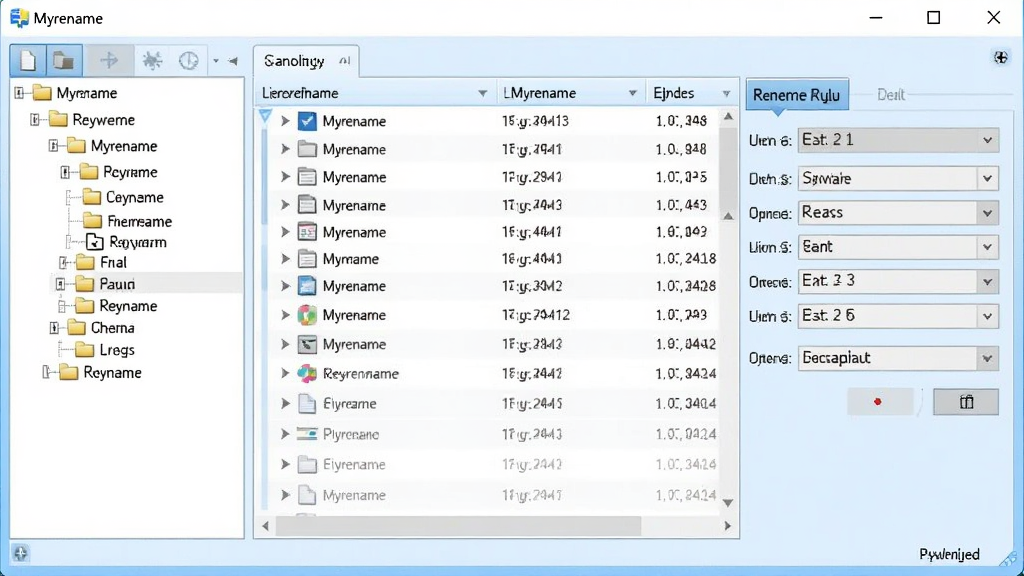Expand the Reyweme tree node
Screen dimensions: 1024x576
coord(35,120)
